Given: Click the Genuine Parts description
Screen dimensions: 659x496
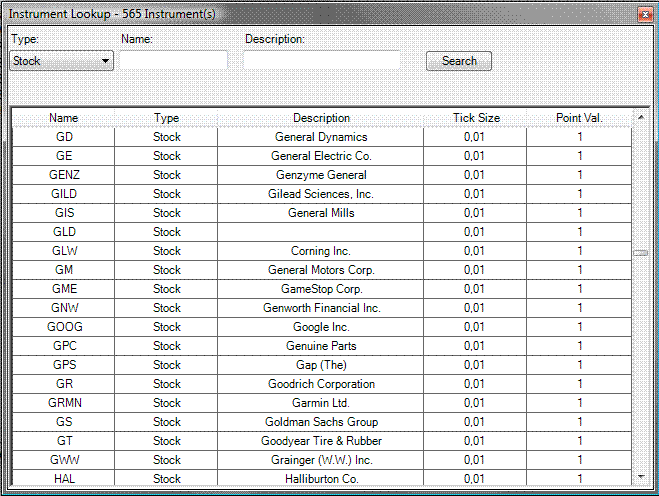Looking at the screenshot, I should point(321,346).
